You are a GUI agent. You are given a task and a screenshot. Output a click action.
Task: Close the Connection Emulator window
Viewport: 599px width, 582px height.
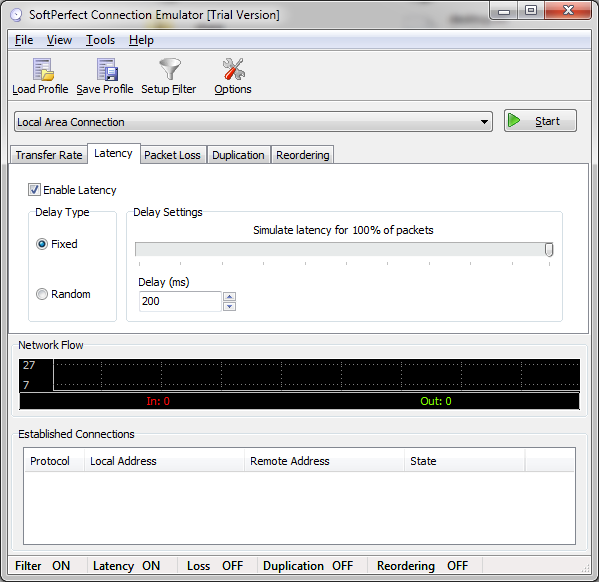tap(568, 11)
